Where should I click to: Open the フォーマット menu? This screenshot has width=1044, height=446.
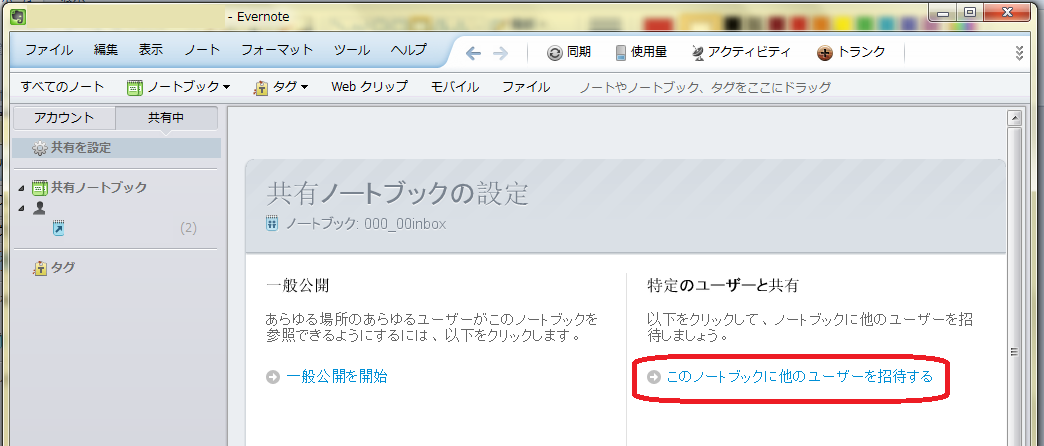pyautogui.click(x=277, y=50)
